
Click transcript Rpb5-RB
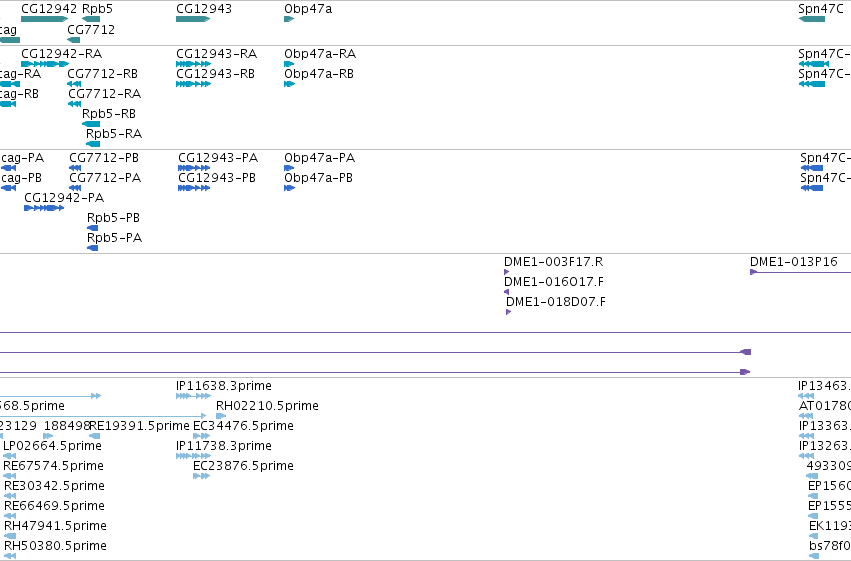coord(109,114)
